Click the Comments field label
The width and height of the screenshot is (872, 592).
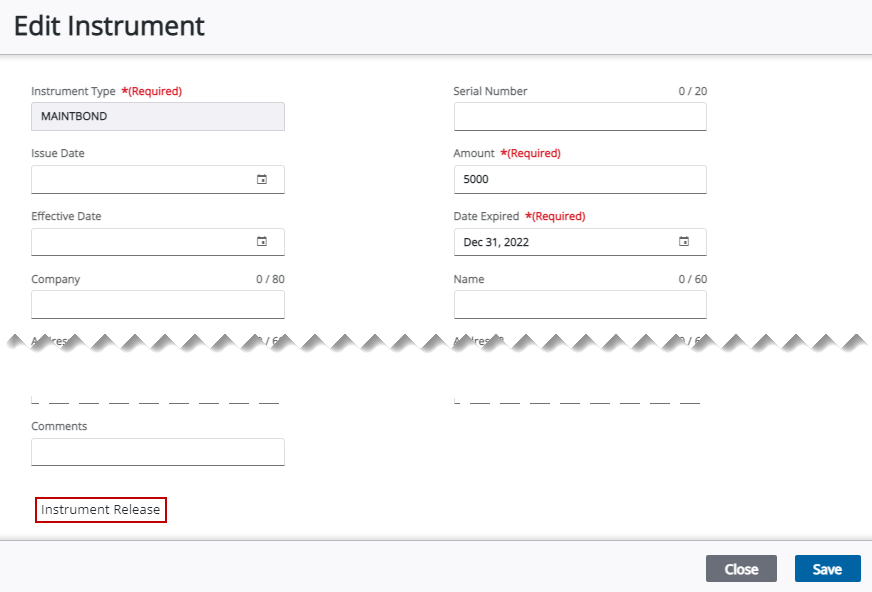[59, 426]
